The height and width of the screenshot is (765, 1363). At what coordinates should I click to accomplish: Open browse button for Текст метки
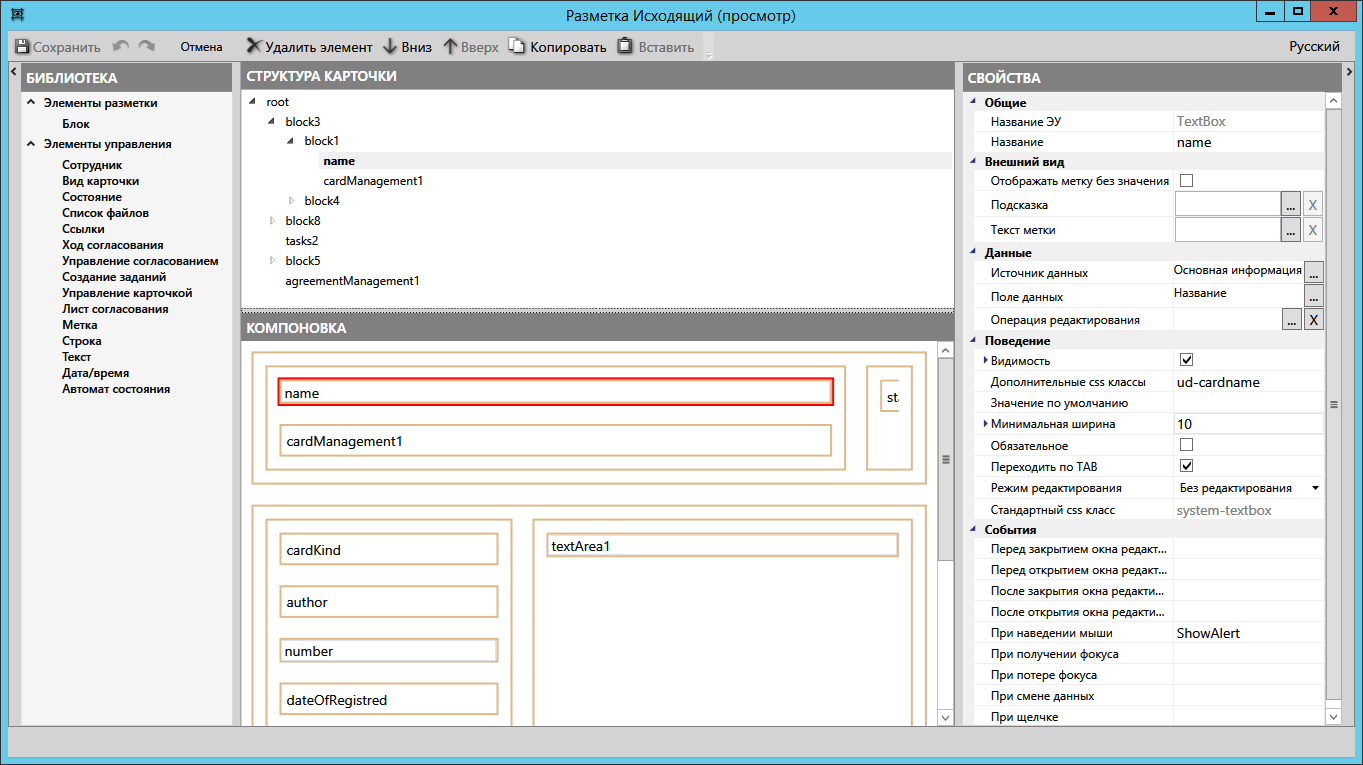(1291, 230)
